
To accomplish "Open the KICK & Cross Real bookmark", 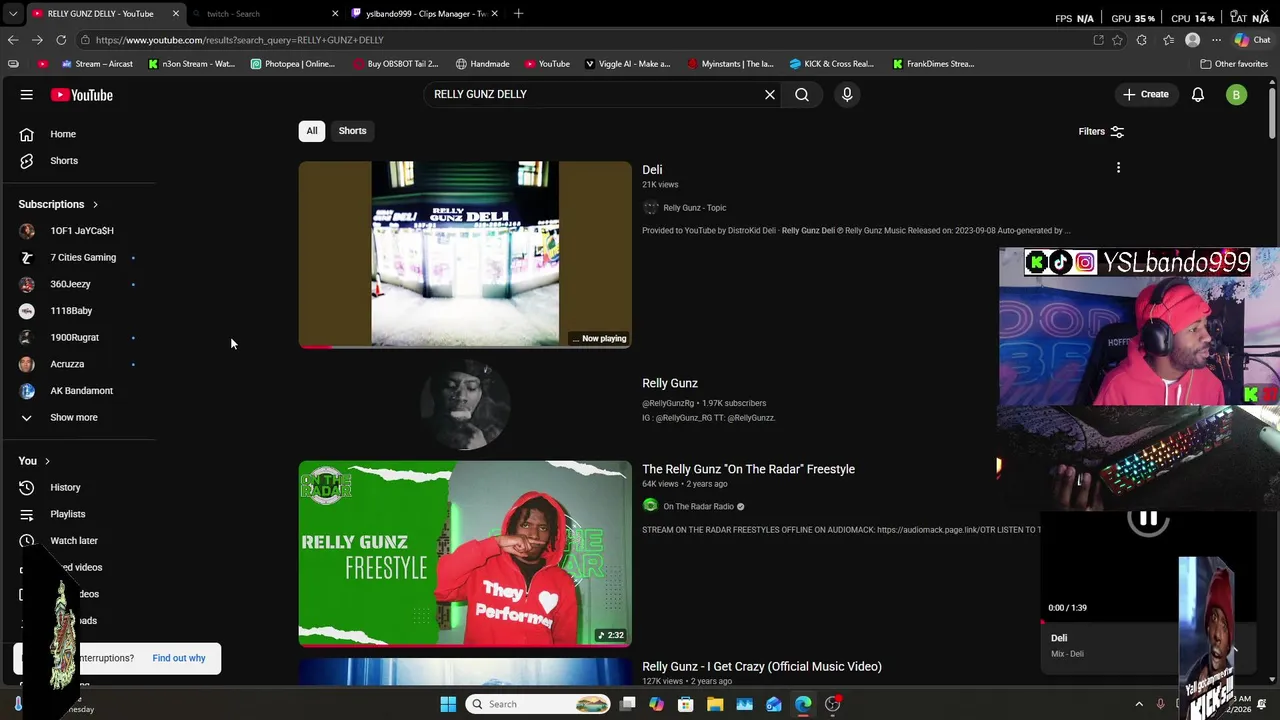I will point(832,64).
